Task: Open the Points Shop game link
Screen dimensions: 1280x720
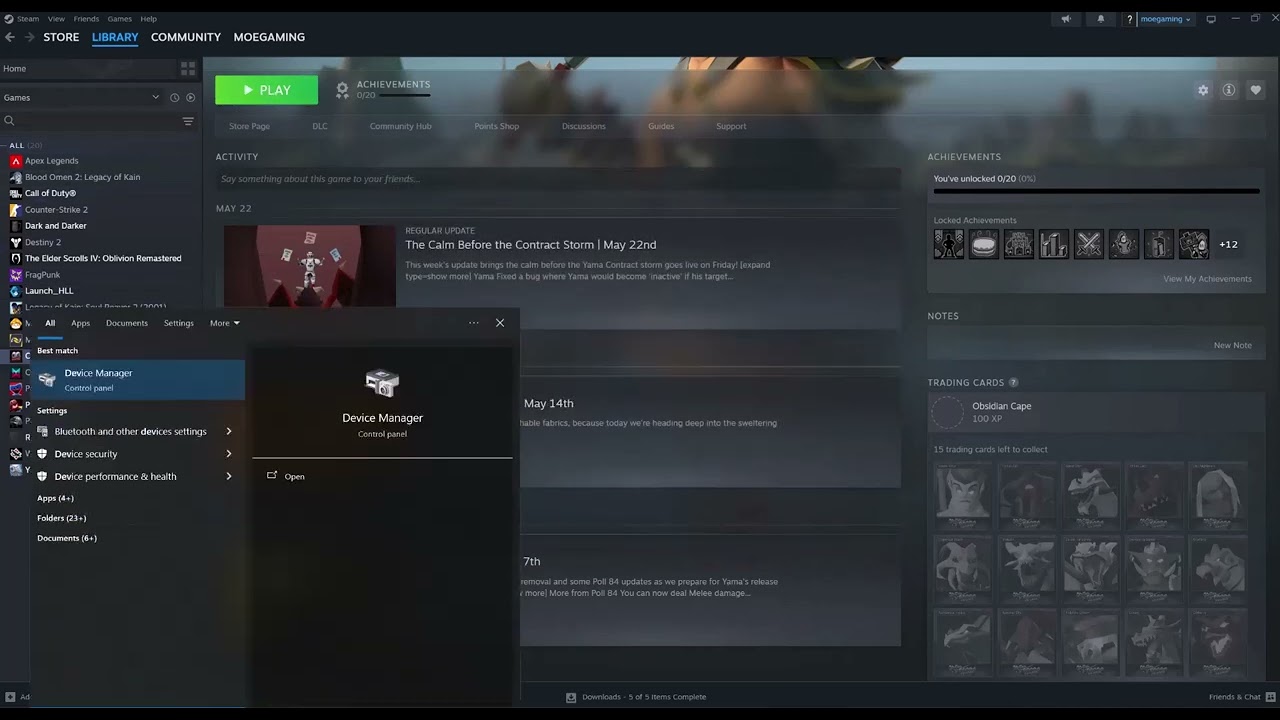Action: click(496, 126)
